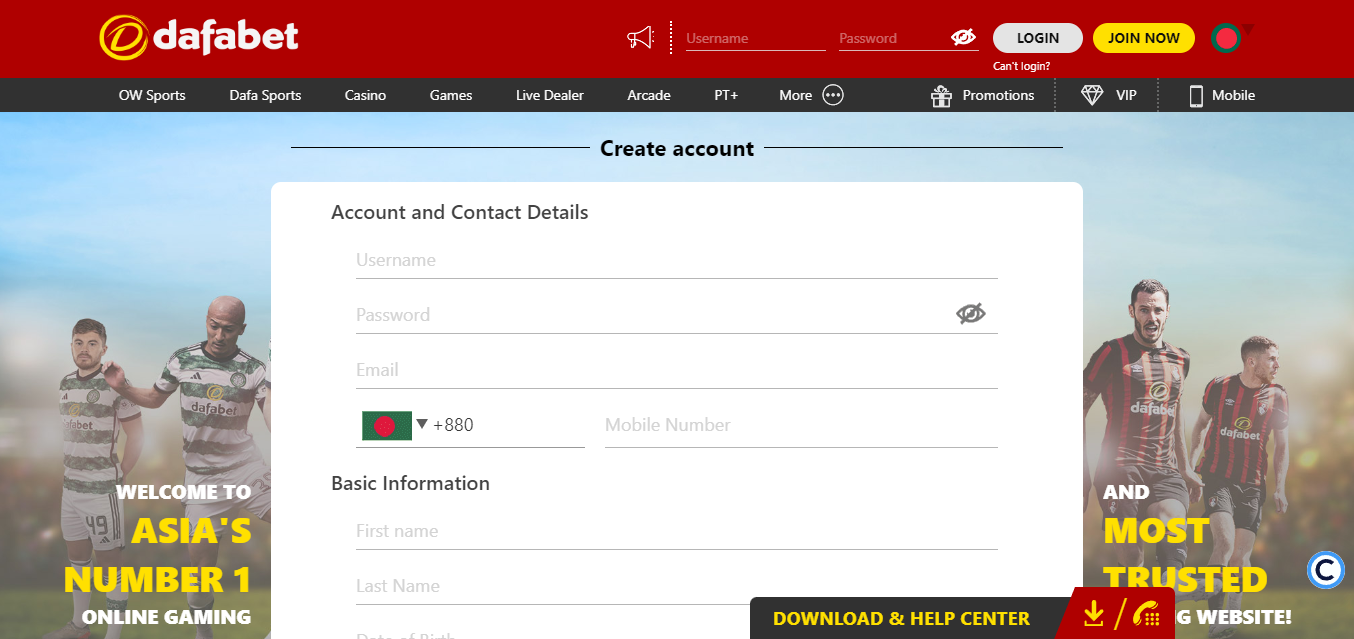
Task: Open the announcements megaphone icon
Action: click(x=640, y=38)
